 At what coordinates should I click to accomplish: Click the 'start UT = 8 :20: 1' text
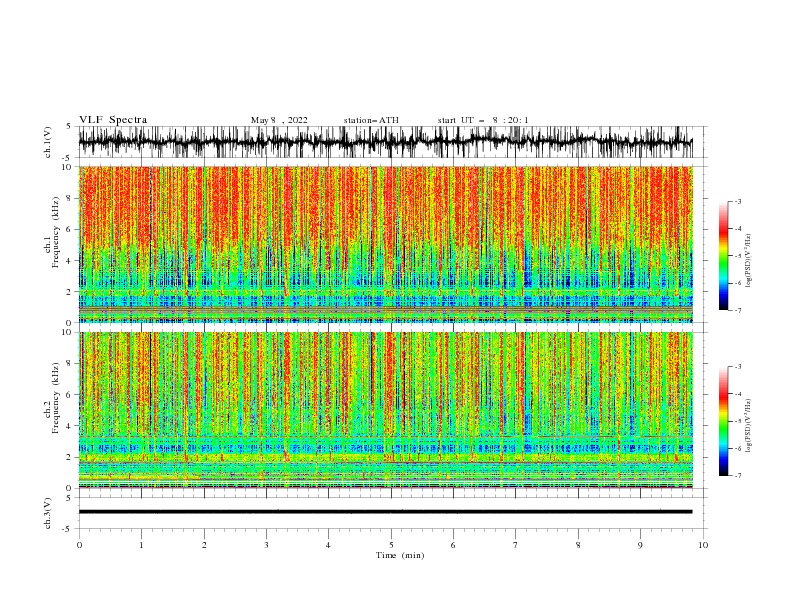(483, 120)
